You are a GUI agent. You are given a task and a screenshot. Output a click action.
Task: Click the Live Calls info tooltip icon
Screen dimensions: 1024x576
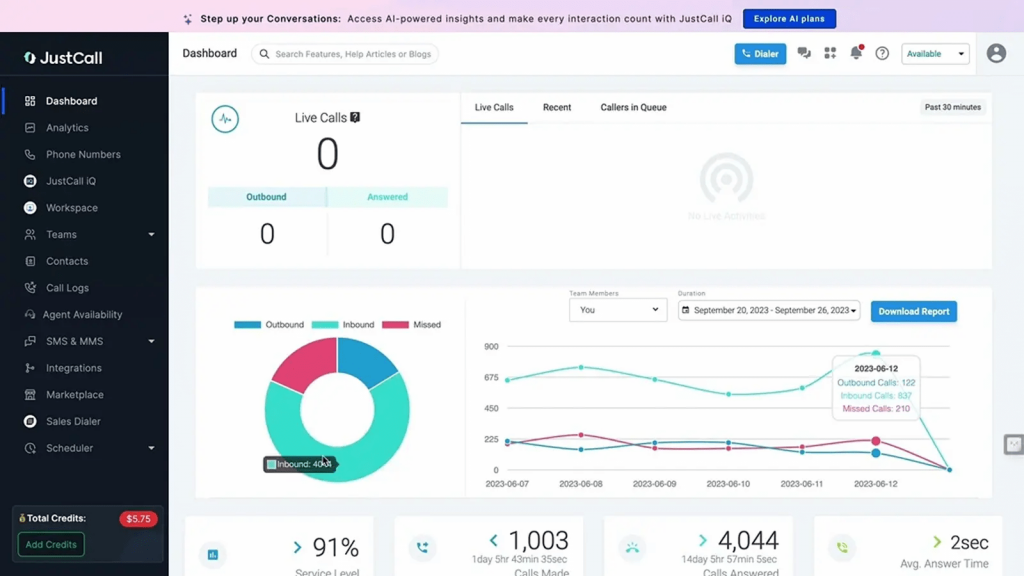pyautogui.click(x=355, y=118)
